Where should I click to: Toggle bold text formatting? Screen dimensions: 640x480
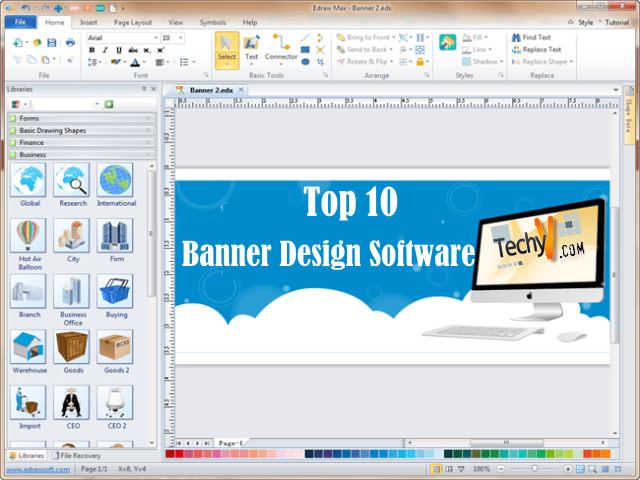pyautogui.click(x=91, y=49)
